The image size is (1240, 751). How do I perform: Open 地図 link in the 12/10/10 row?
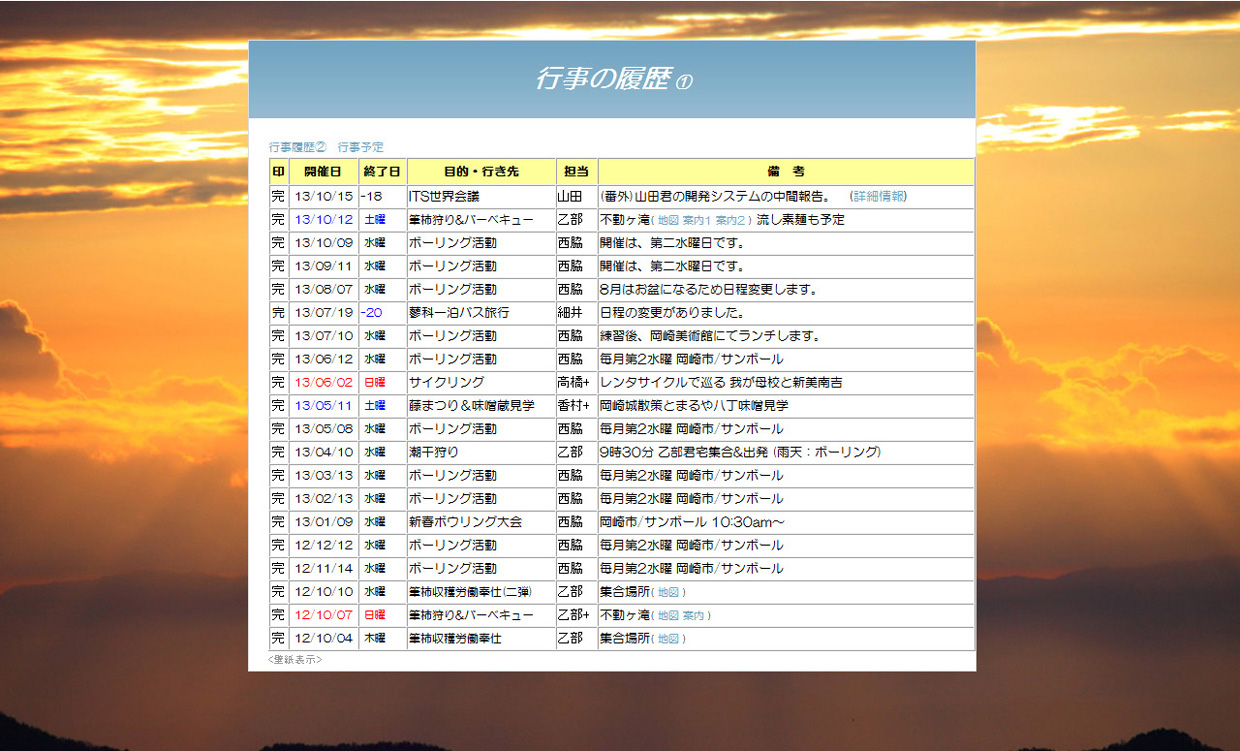click(x=670, y=593)
